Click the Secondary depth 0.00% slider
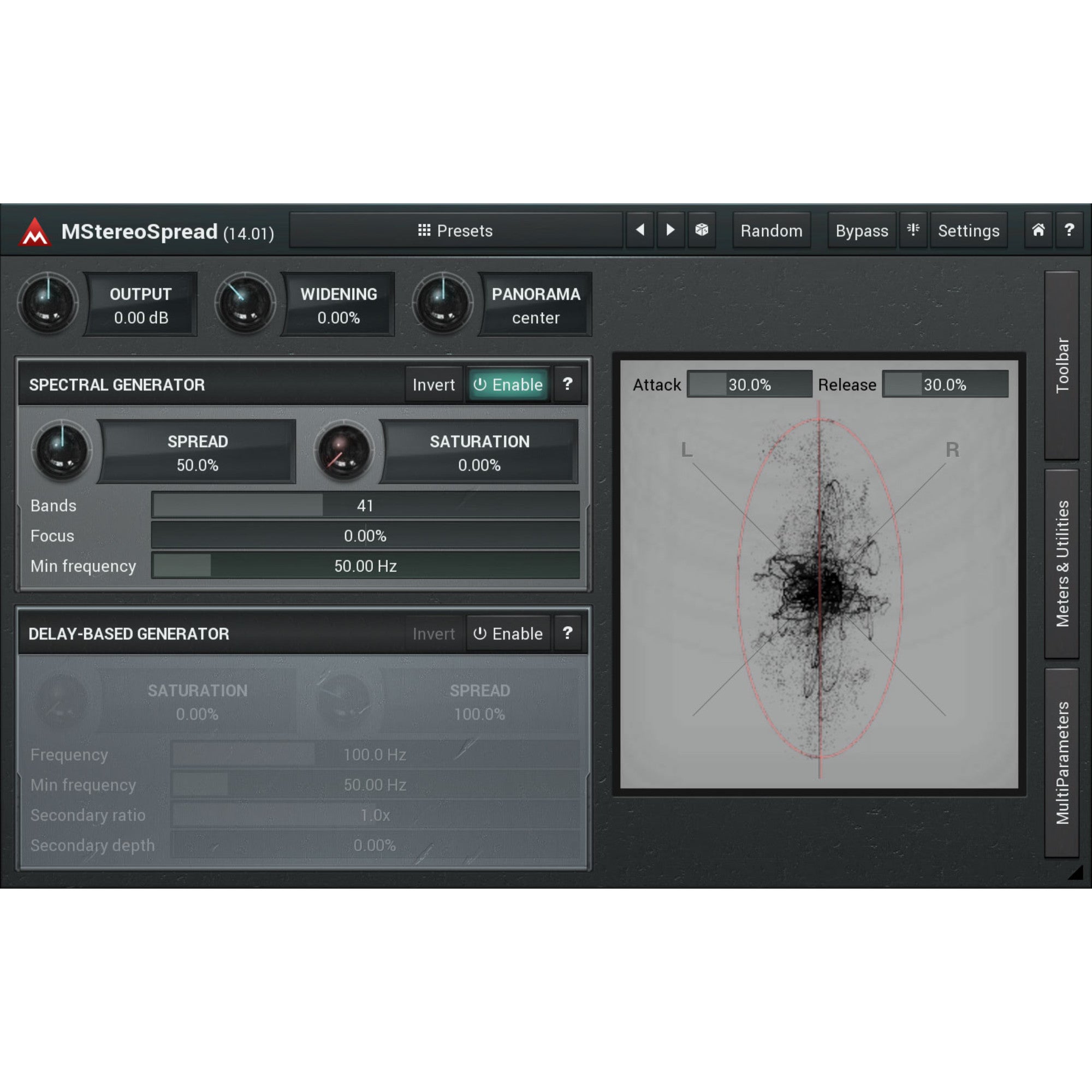This screenshot has height=1092, width=1092. point(375,845)
